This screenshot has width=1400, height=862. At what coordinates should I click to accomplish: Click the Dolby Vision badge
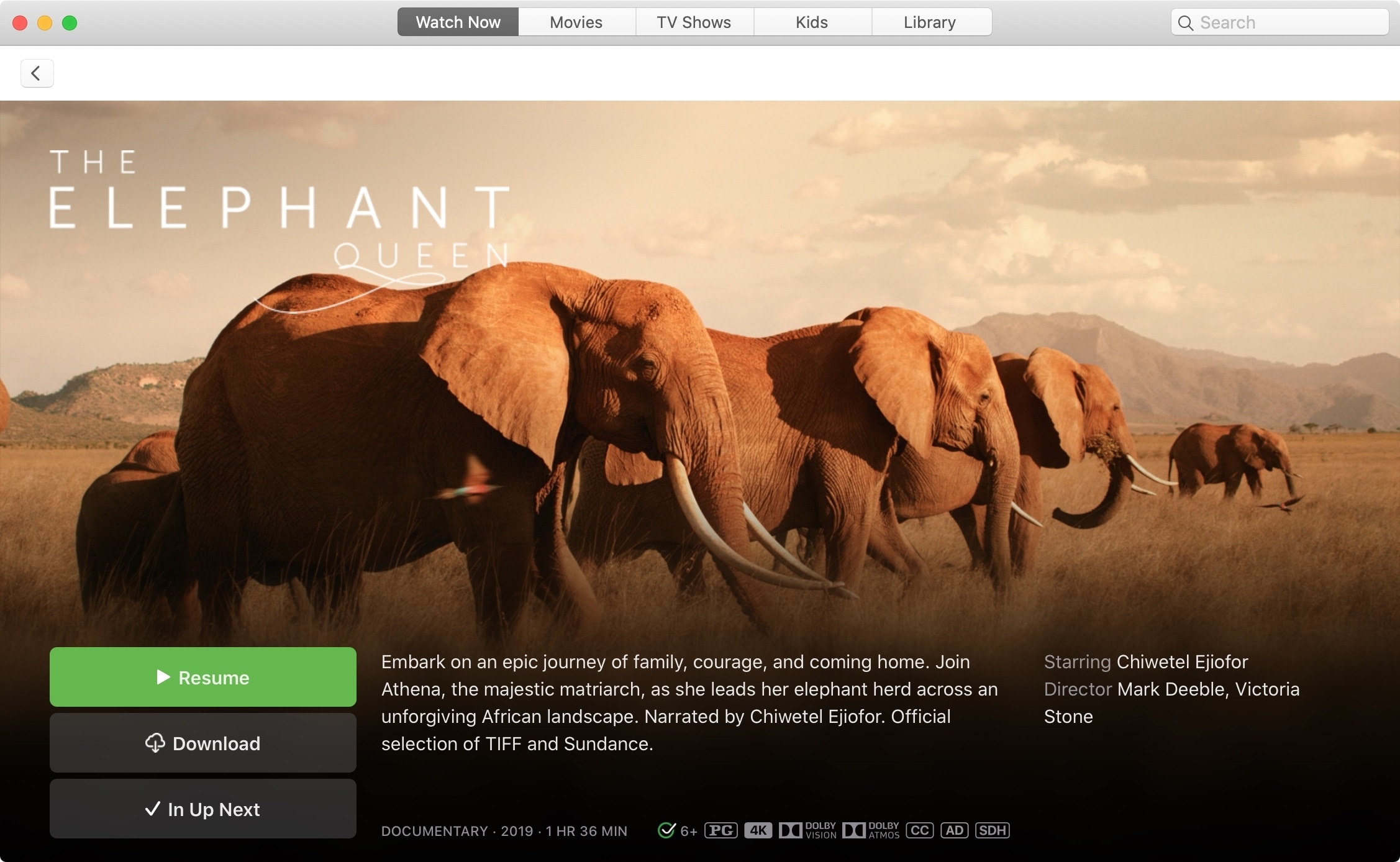point(807,830)
